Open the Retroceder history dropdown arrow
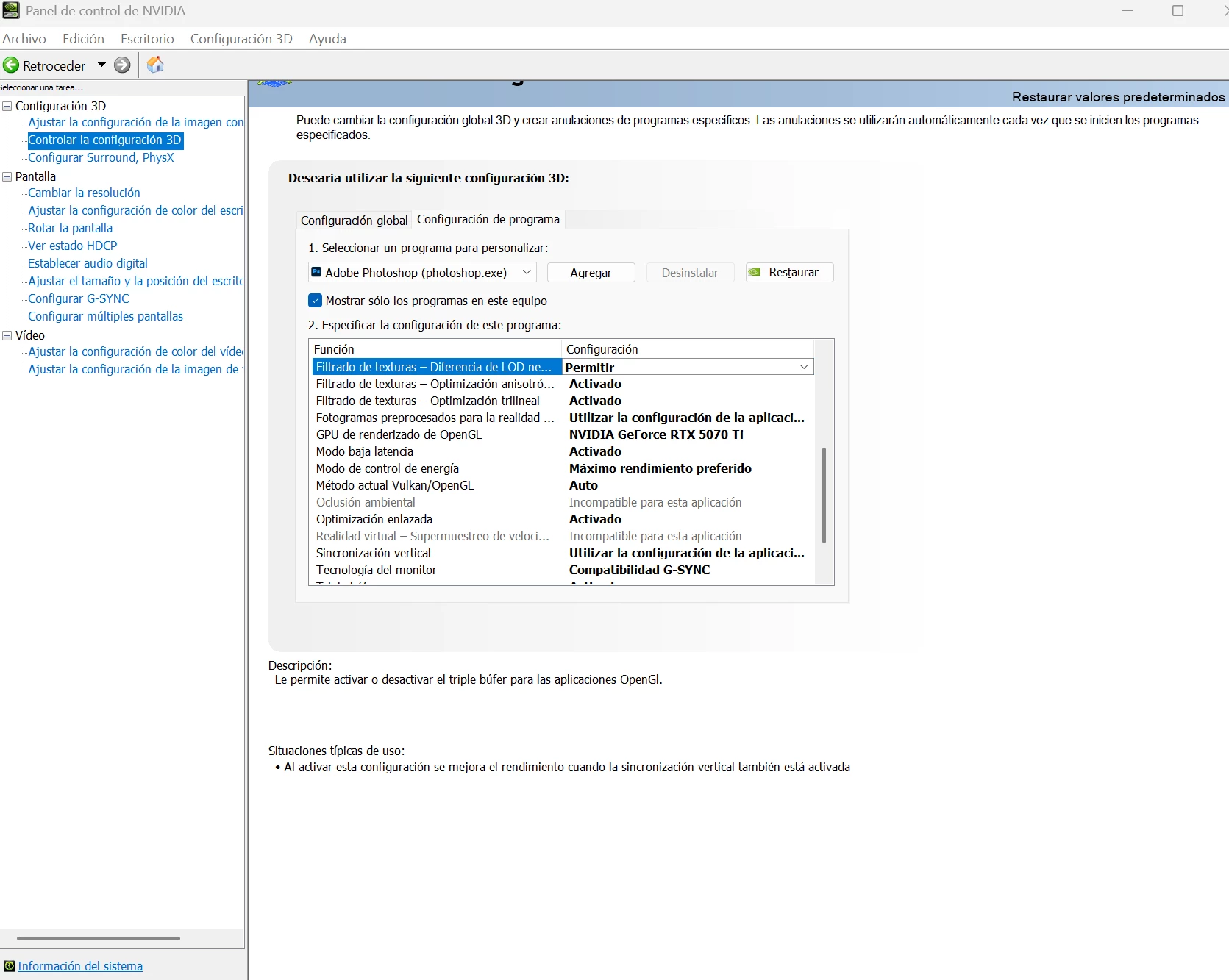The height and width of the screenshot is (980, 1229). (101, 65)
